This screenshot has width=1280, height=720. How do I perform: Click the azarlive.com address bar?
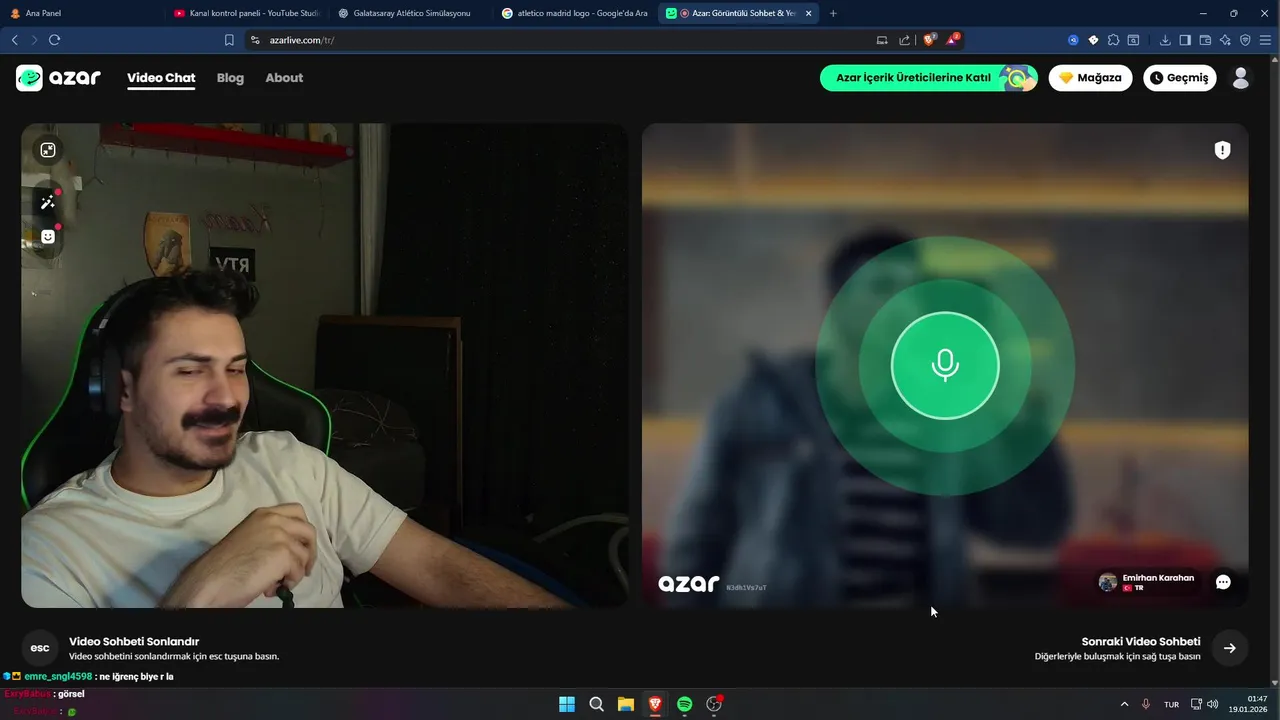pos(560,40)
